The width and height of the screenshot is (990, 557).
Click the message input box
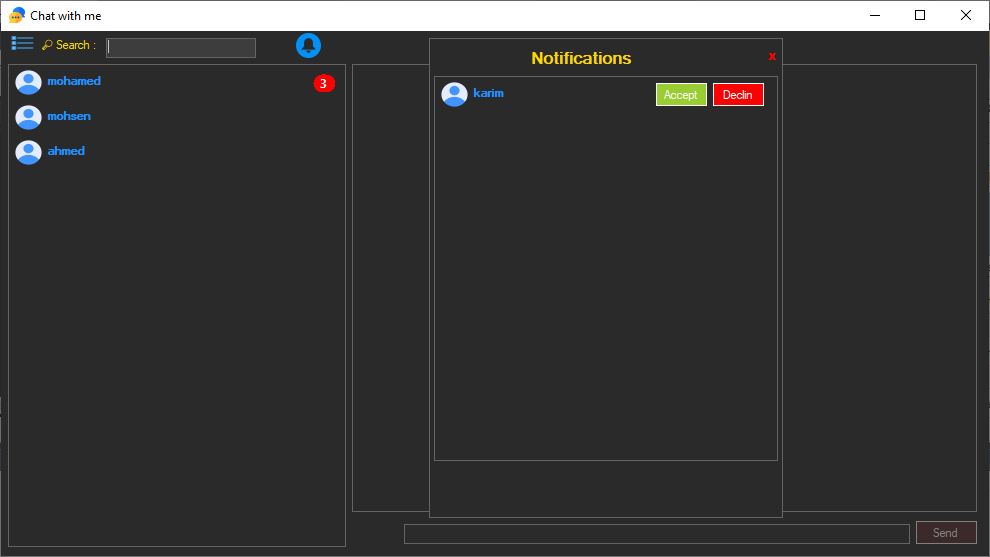(x=656, y=534)
